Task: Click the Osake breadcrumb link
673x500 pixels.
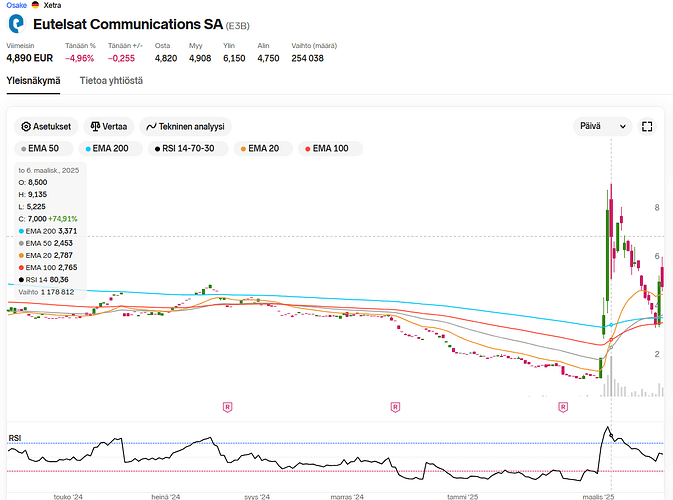Action: coord(17,5)
